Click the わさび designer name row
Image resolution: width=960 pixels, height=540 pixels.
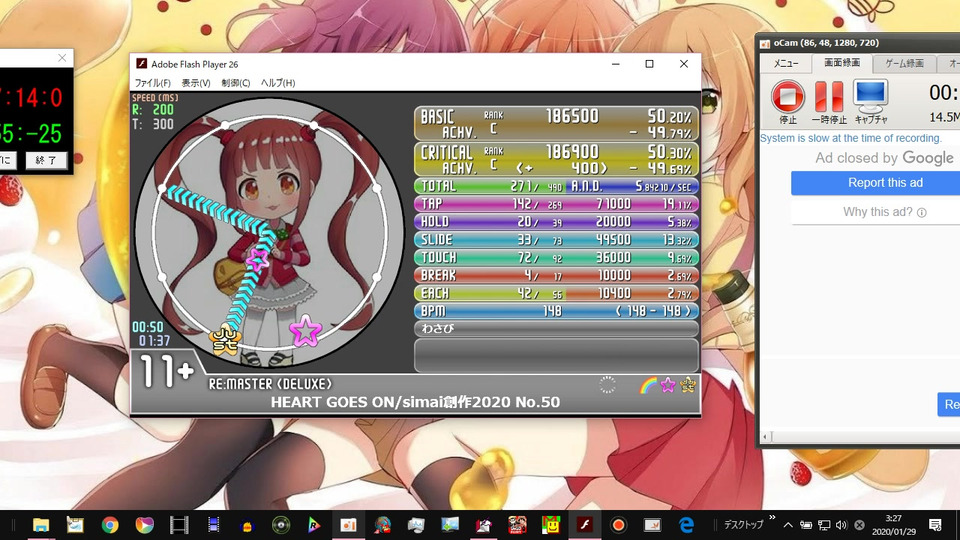coord(556,329)
